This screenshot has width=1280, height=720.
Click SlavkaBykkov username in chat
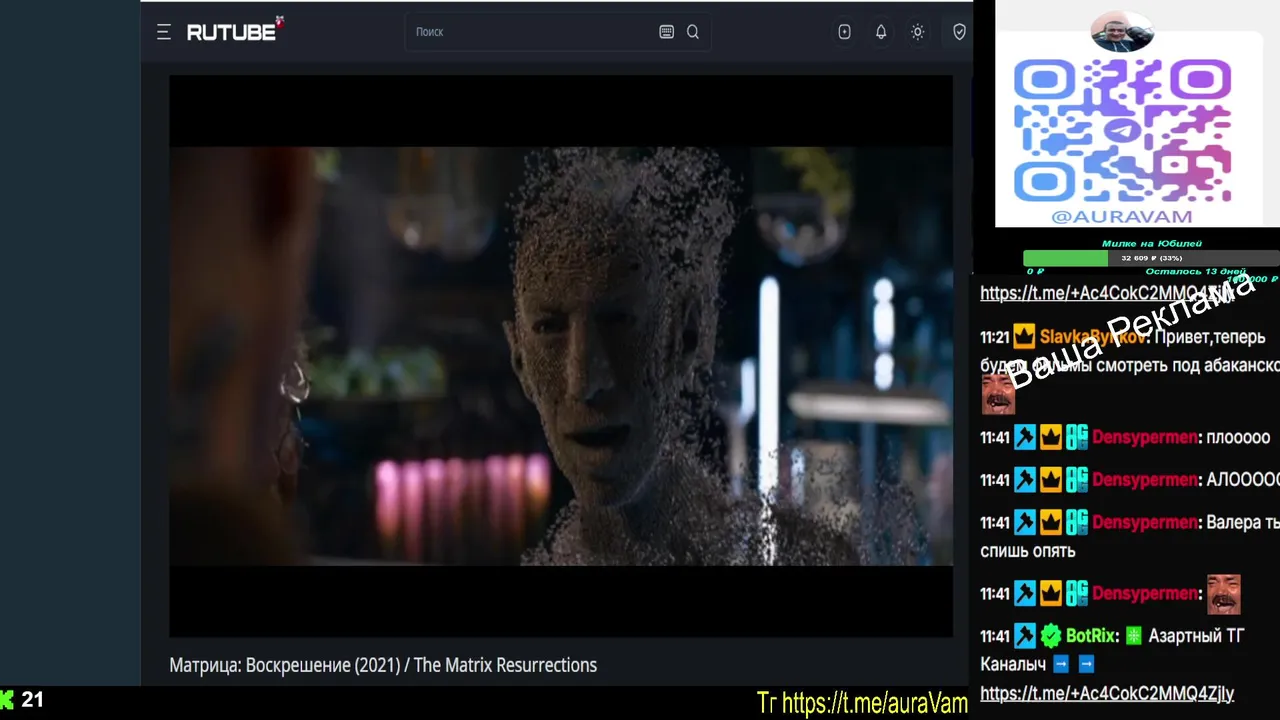click(x=1092, y=338)
